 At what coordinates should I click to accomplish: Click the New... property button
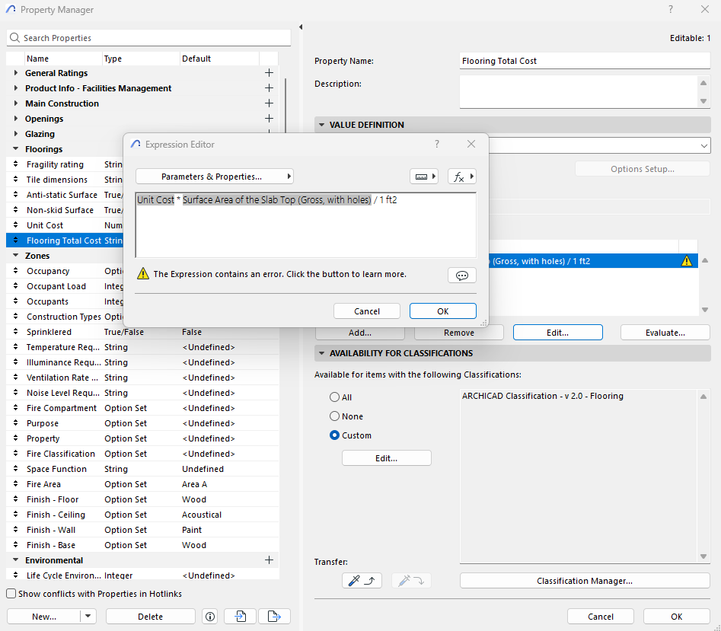point(44,616)
